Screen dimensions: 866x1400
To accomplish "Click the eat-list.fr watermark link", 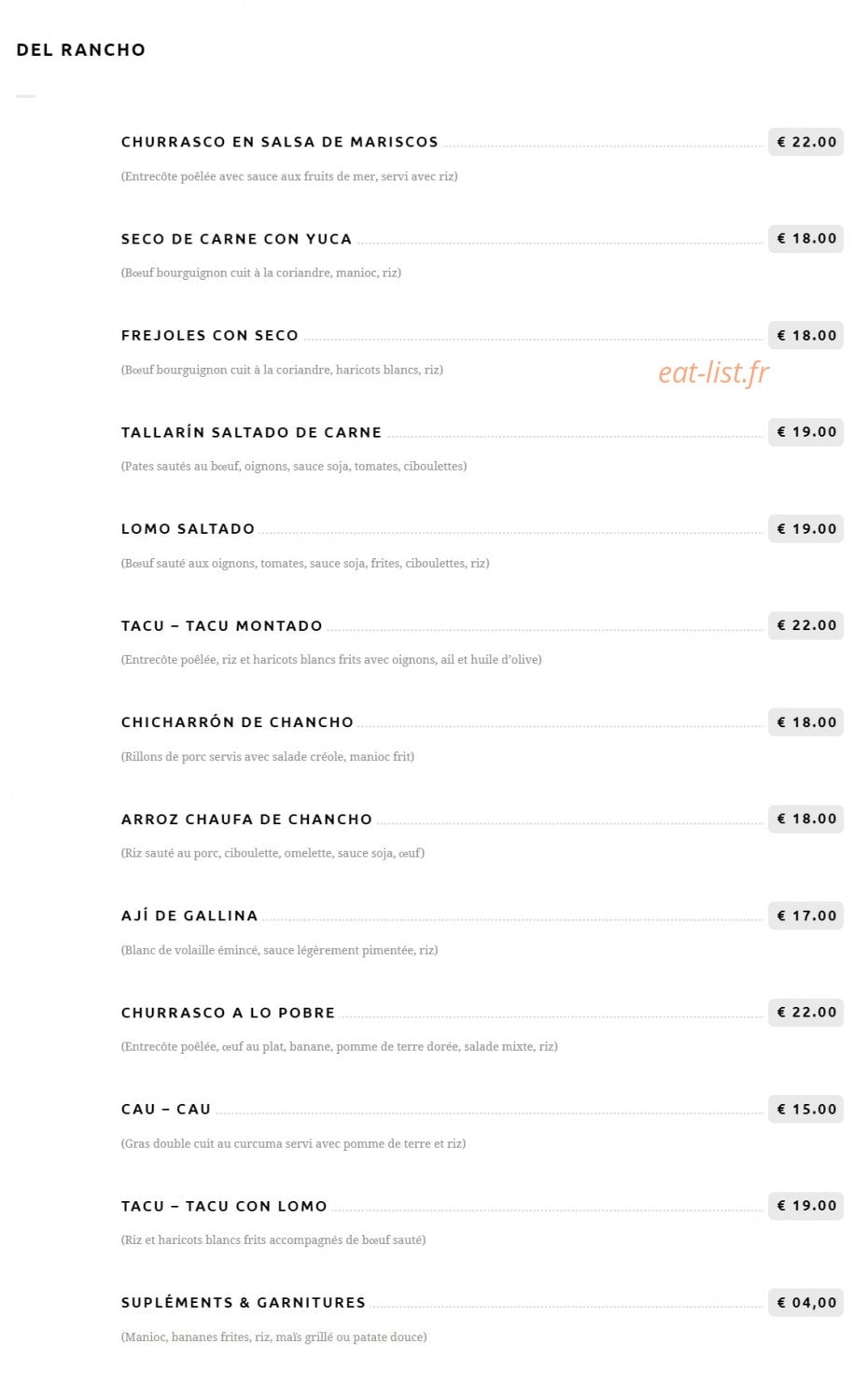I will point(714,371).
